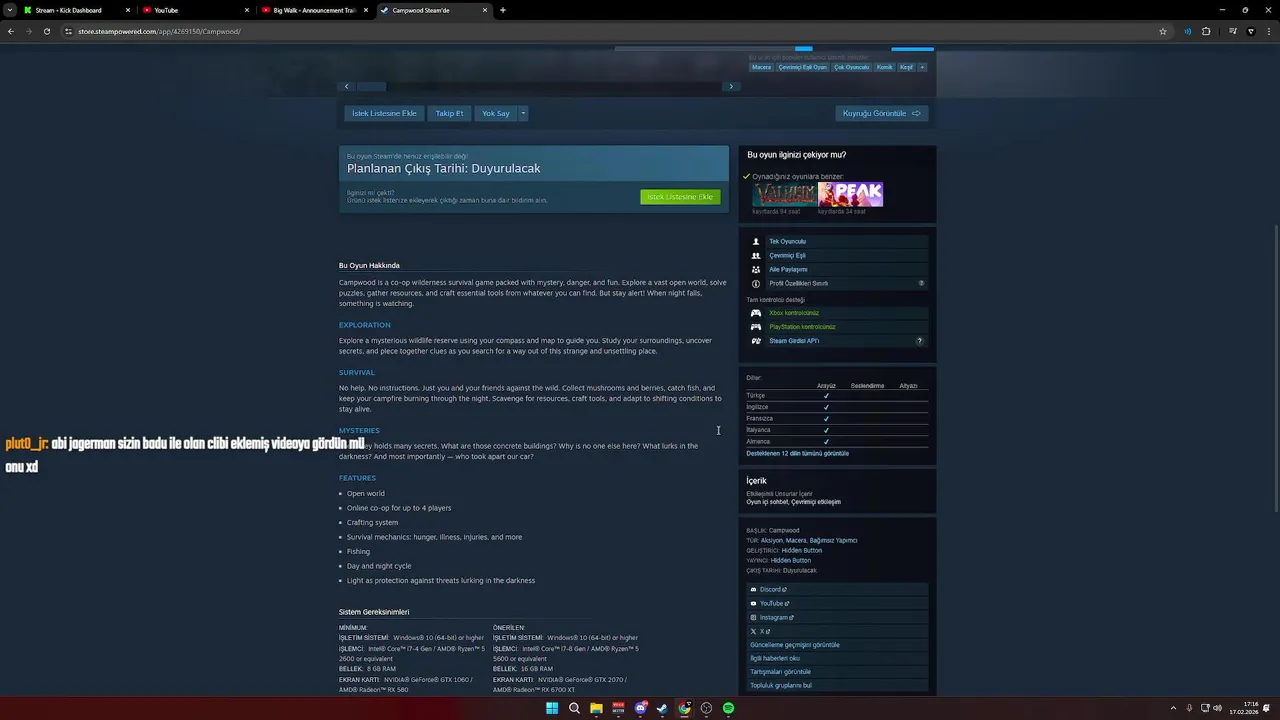Open Güncelleme geçmişini görüntüle link
This screenshot has height=720, width=1280.
point(795,645)
